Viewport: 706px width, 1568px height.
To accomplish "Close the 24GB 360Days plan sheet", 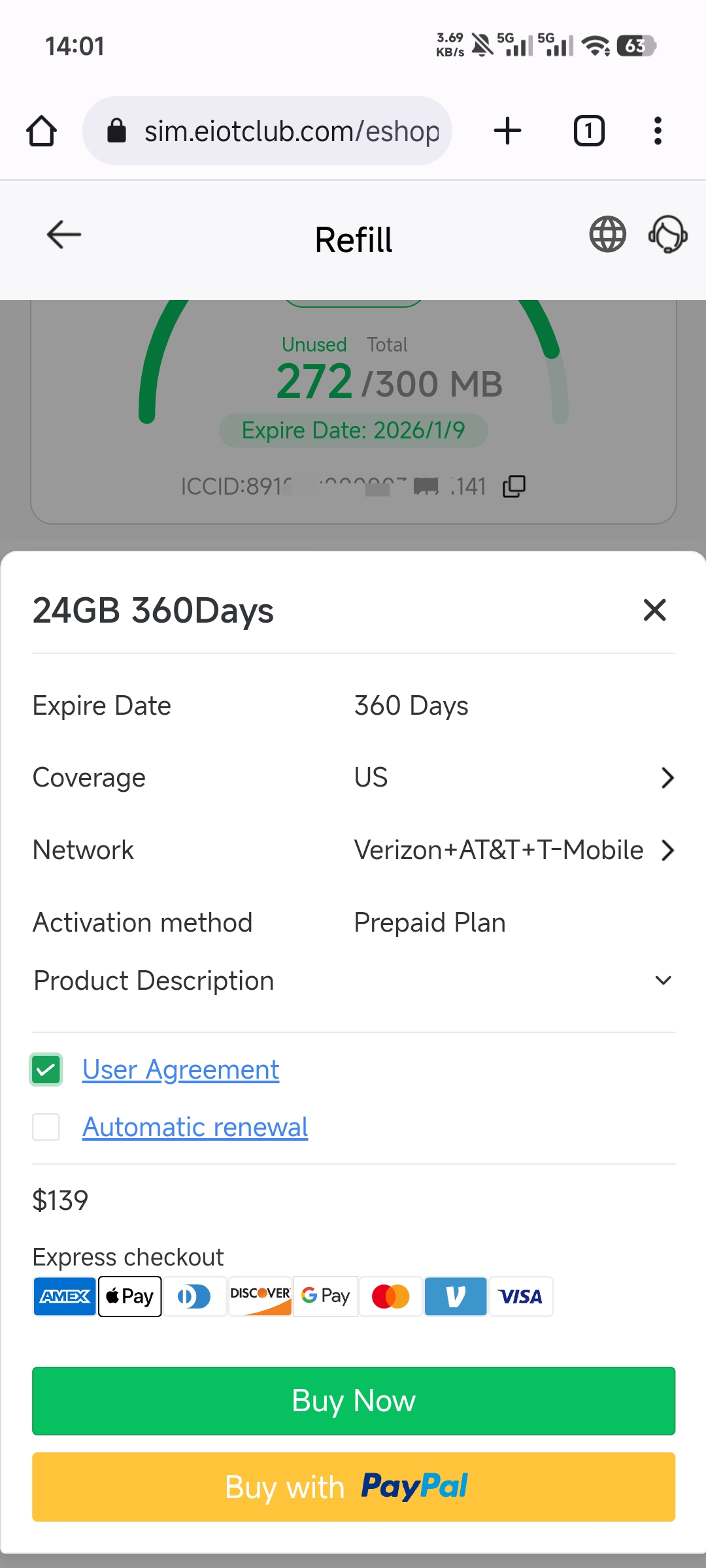I will coord(654,610).
